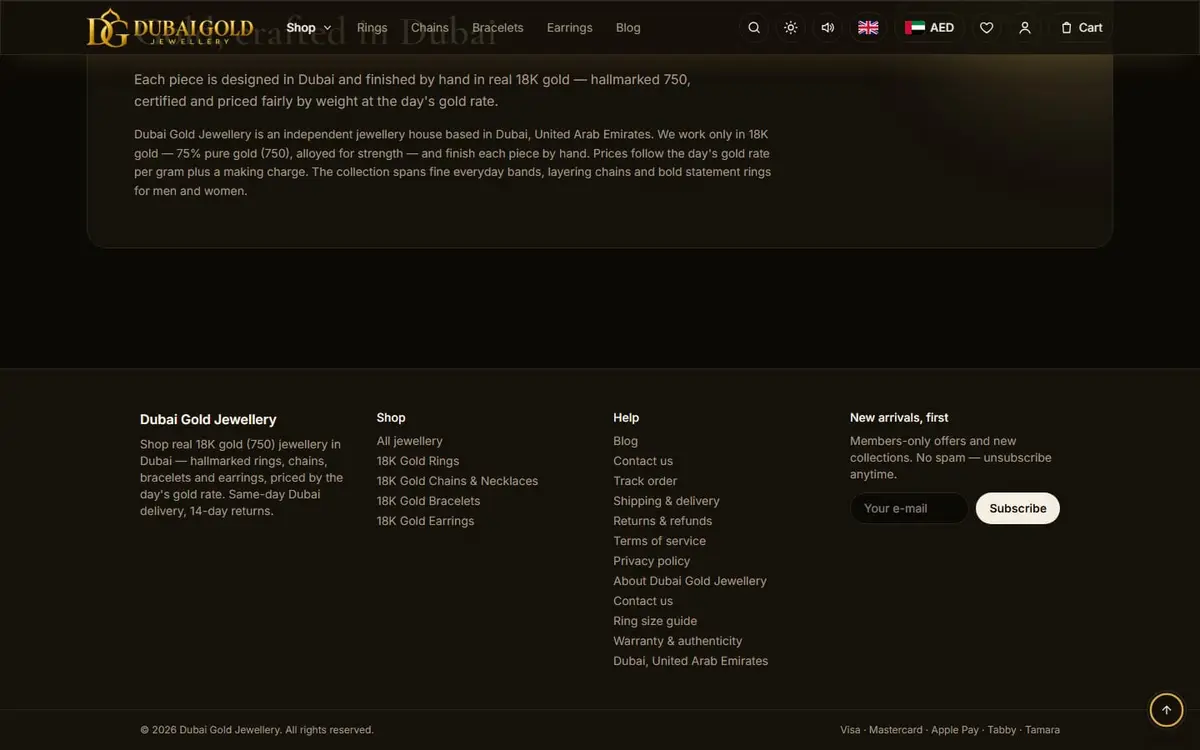Click Dubai, United Arab Emirates footer text
This screenshot has width=1200, height=750.
[x=691, y=661]
